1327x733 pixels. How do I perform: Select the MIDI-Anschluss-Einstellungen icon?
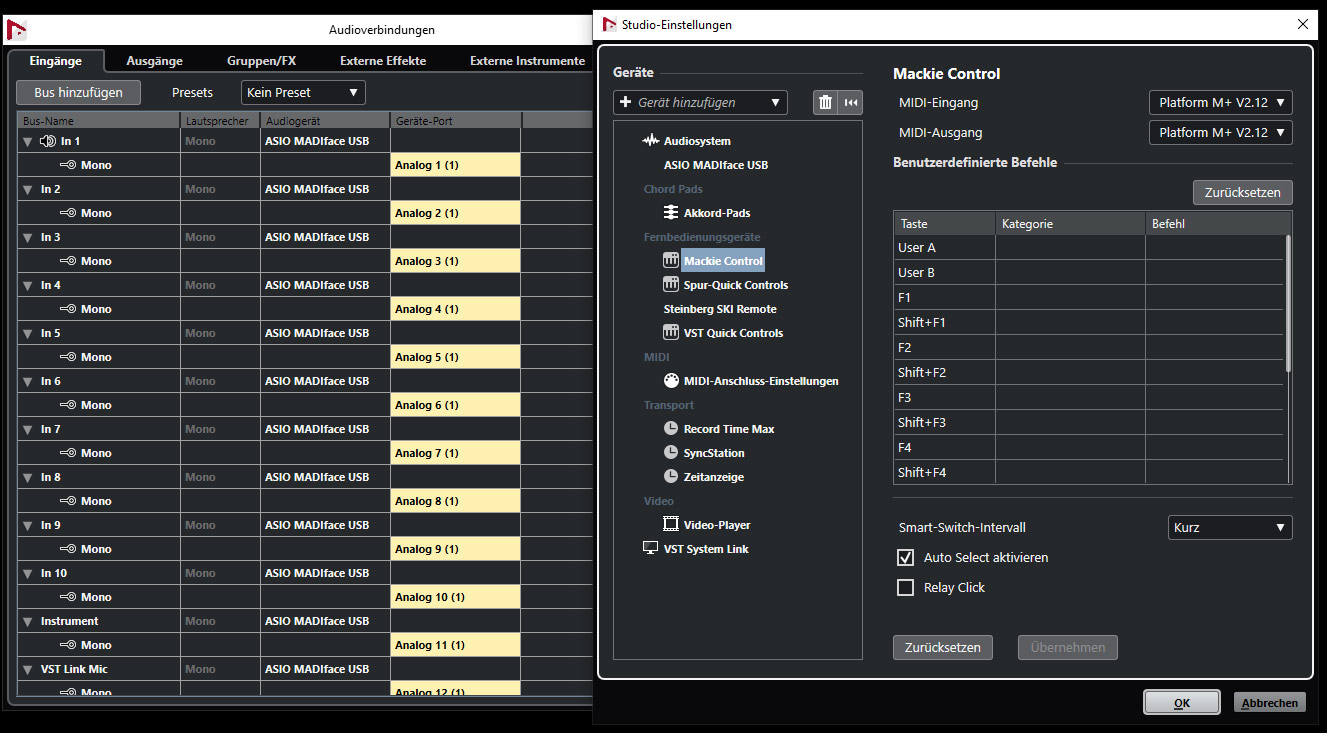(671, 381)
